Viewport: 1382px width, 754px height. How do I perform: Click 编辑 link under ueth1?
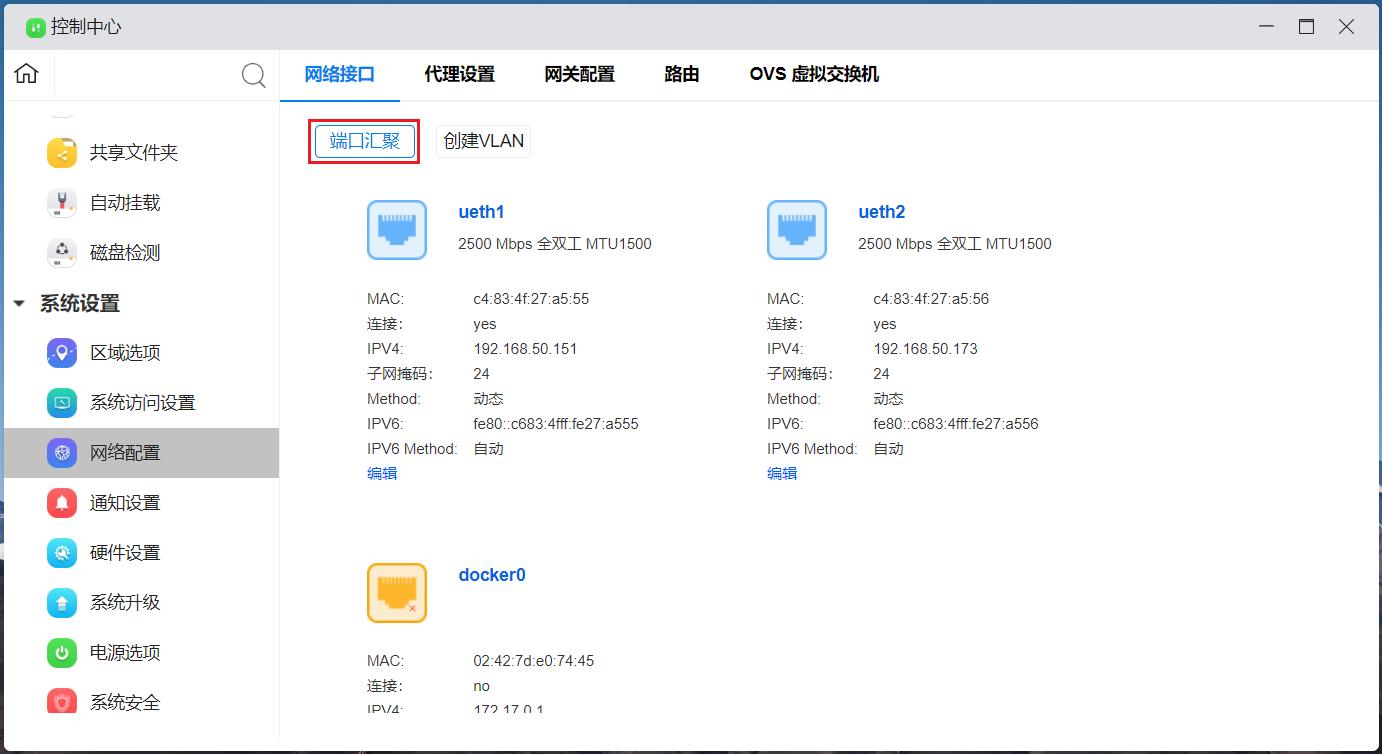382,474
